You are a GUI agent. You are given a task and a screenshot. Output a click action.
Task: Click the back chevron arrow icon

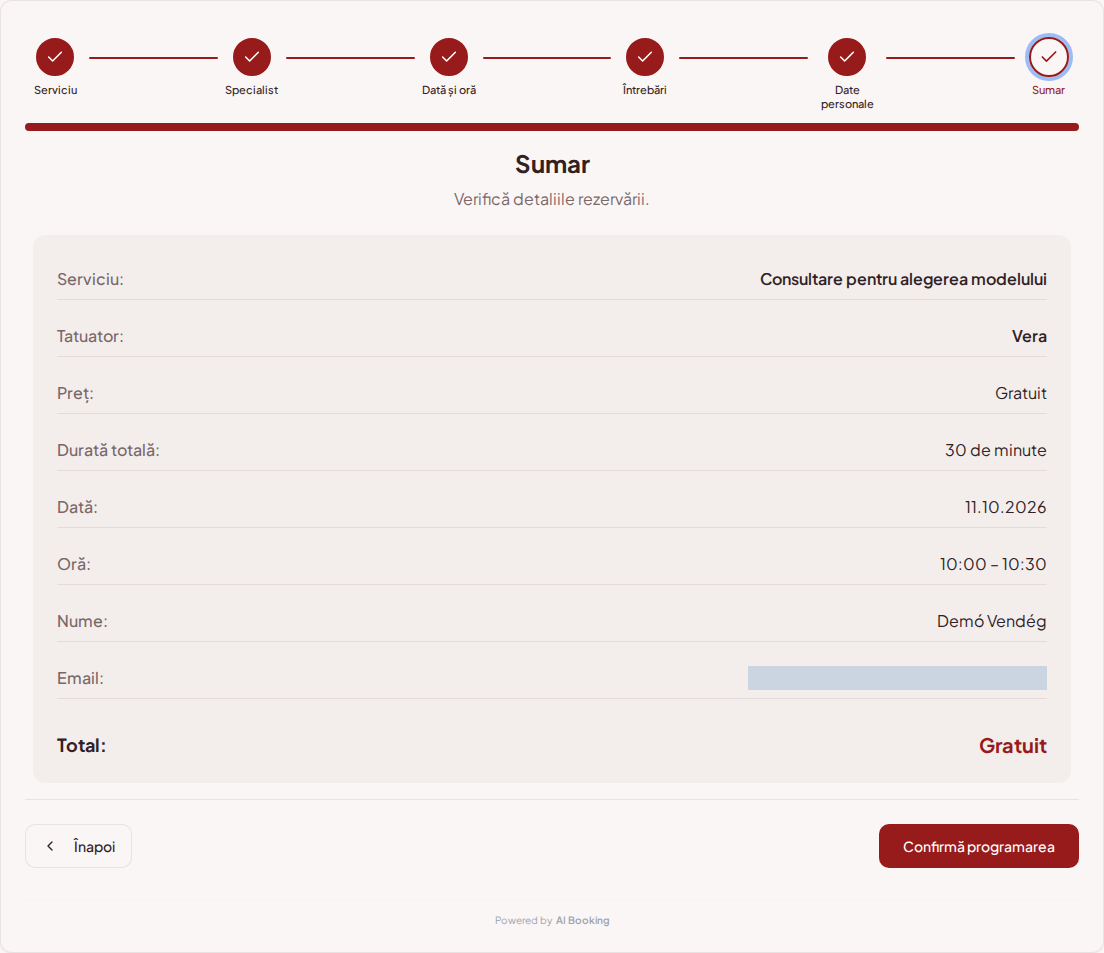pos(50,846)
